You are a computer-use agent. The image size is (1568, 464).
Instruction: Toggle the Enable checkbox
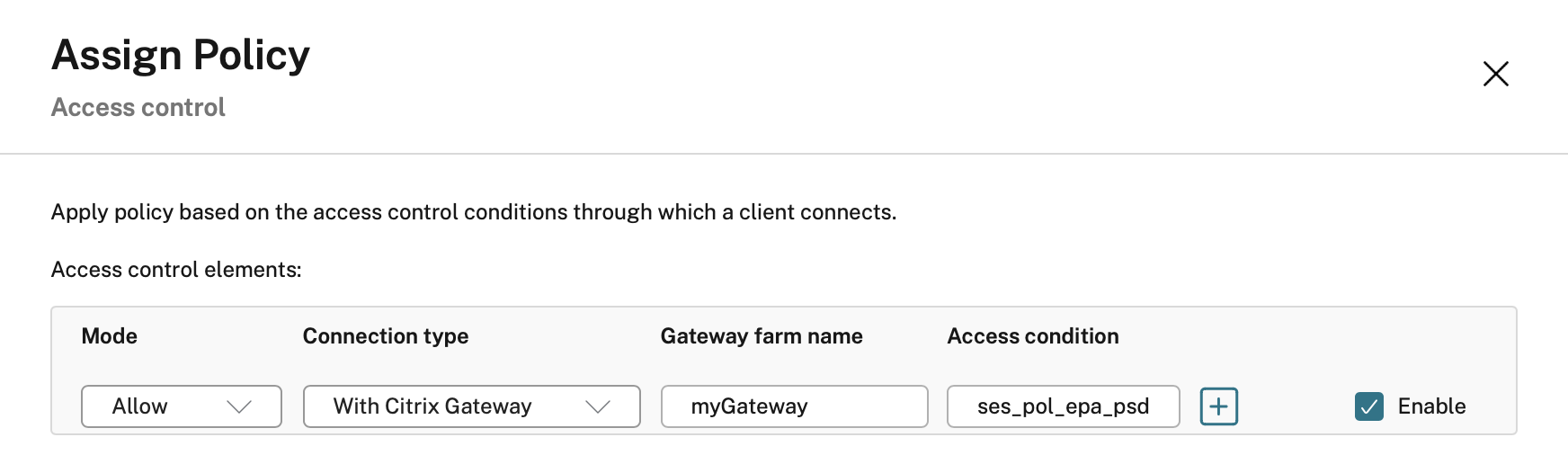click(x=1368, y=406)
